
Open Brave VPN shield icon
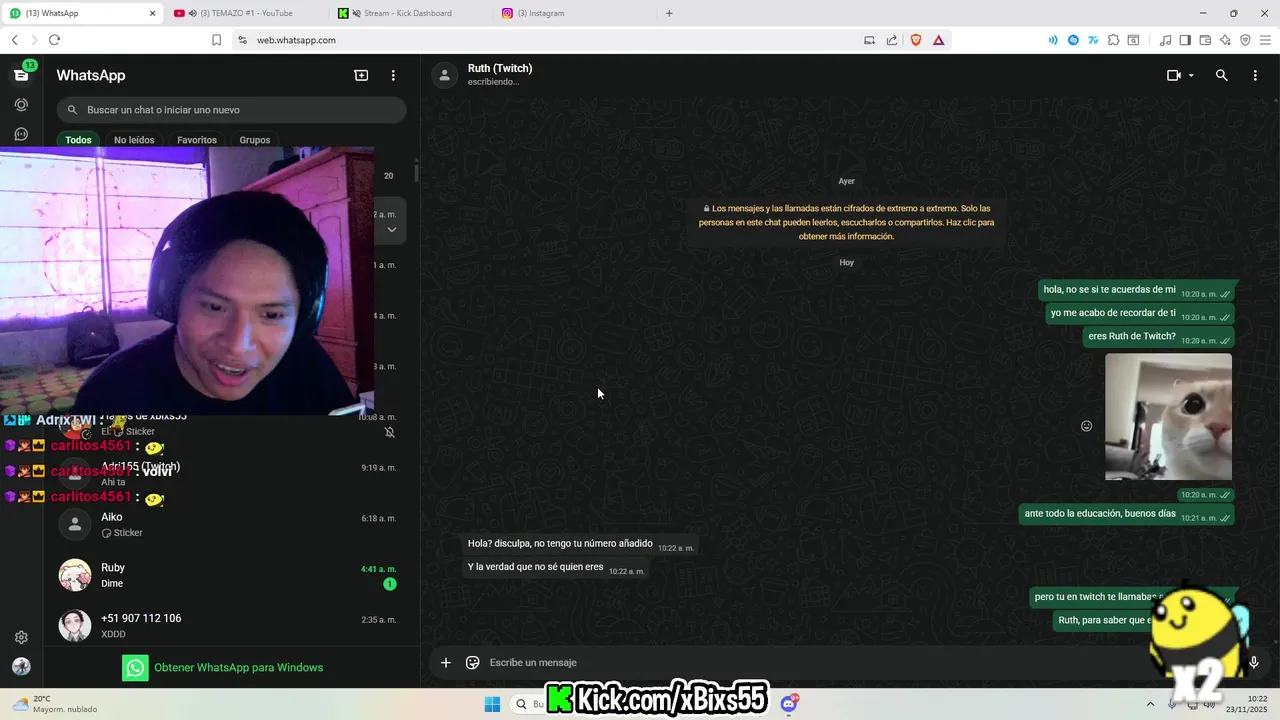1245,40
